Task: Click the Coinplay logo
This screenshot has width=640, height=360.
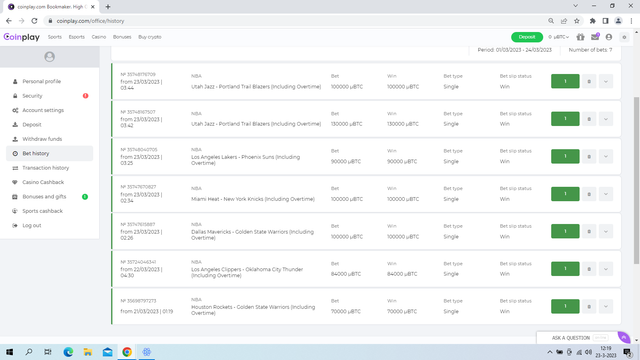Action: [x=22, y=37]
